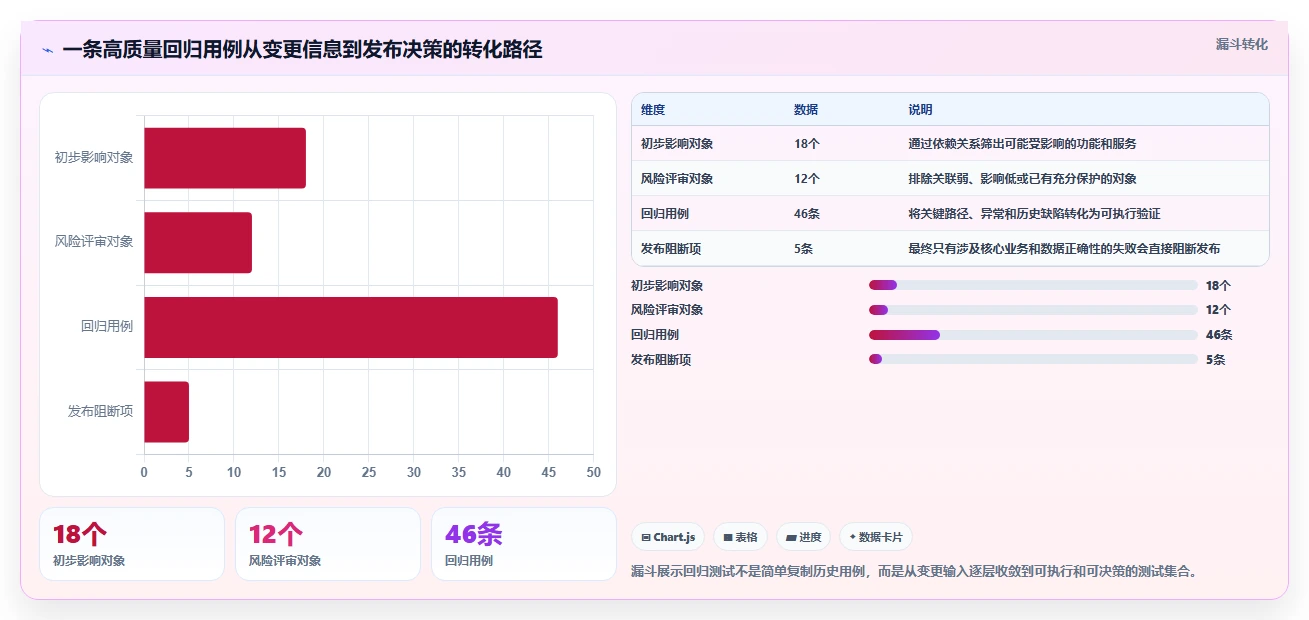
Task: Click the 初步影响对象 chart bar
Action: tap(225, 158)
